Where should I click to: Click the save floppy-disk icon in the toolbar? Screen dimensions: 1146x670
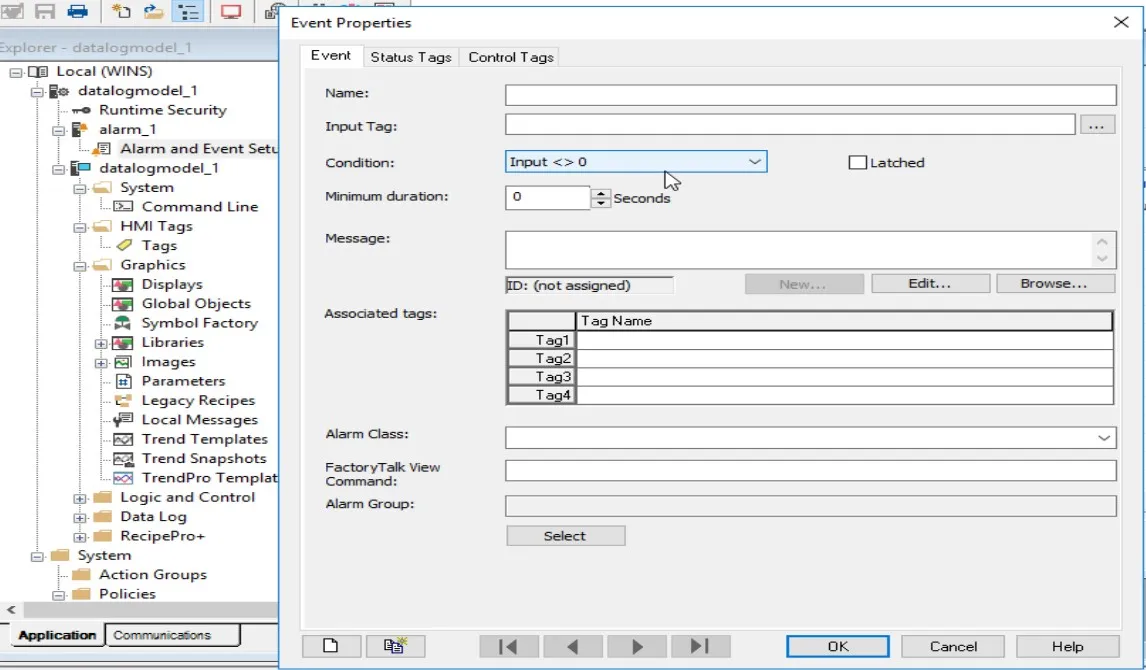(45, 11)
